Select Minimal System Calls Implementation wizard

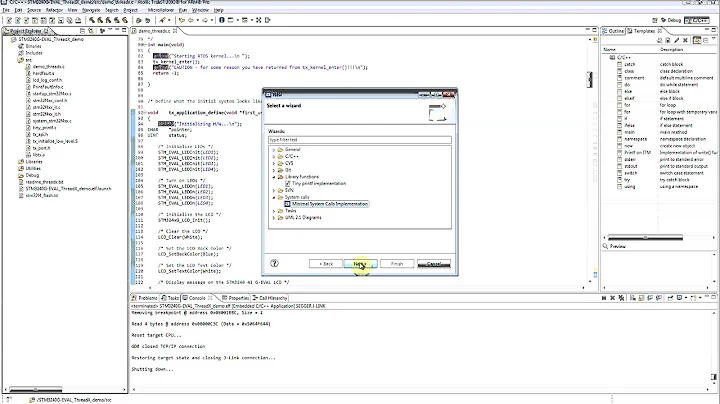pyautogui.click(x=329, y=204)
